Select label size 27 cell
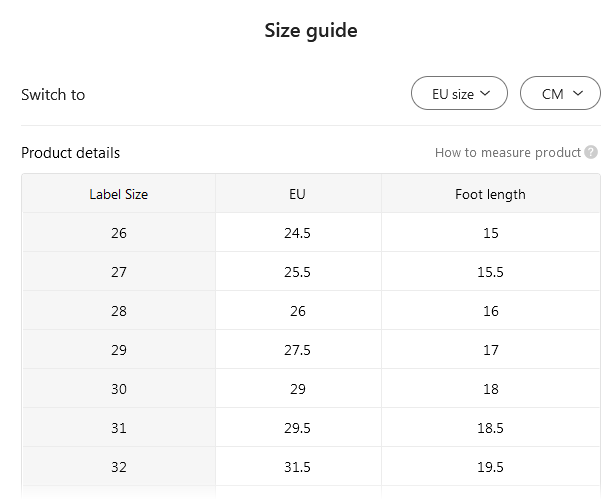Viewport: 610px width, 504px height. 119,272
